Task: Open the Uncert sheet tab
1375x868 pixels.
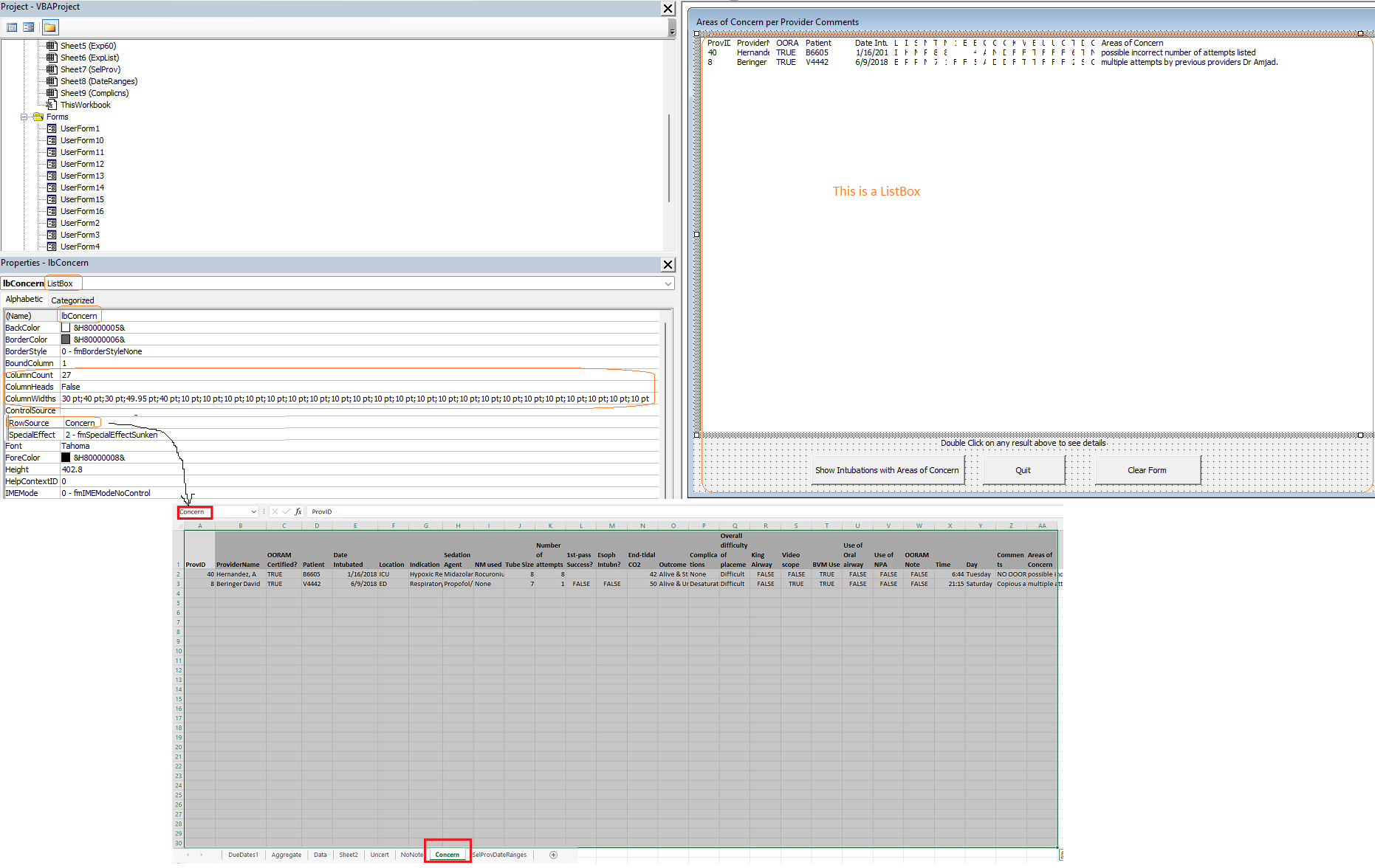Action: (380, 855)
